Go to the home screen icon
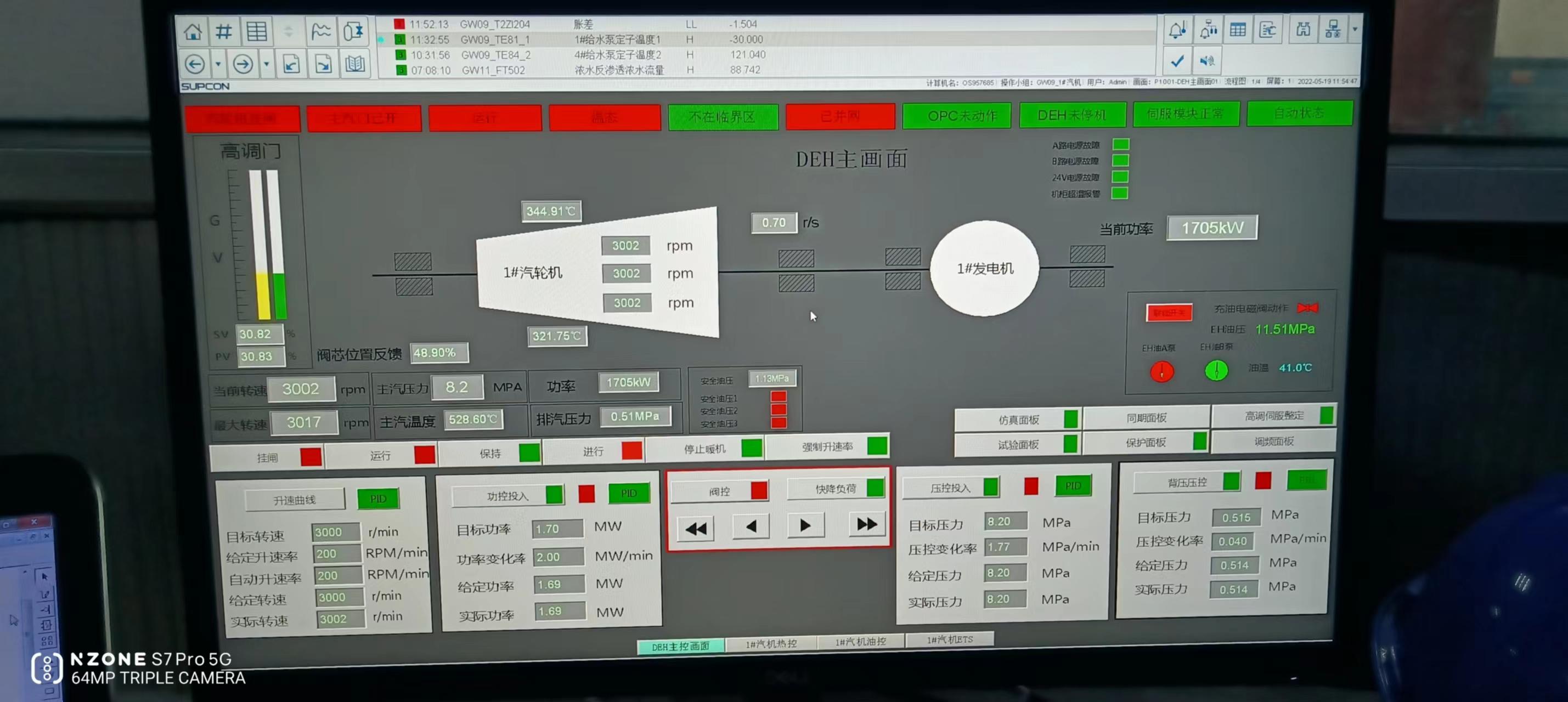This screenshot has width=1568, height=702. (194, 31)
